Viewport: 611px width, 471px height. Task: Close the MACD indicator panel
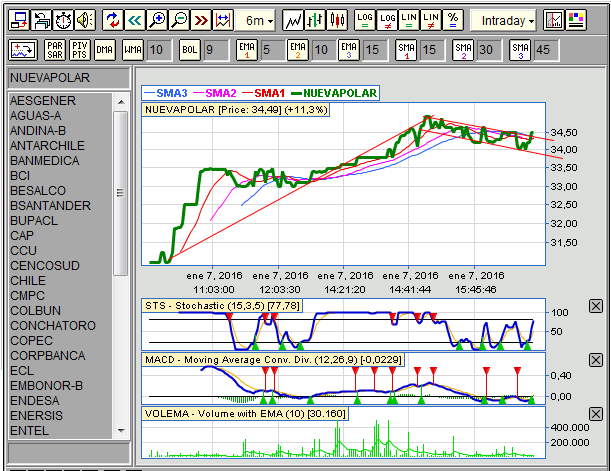596,360
